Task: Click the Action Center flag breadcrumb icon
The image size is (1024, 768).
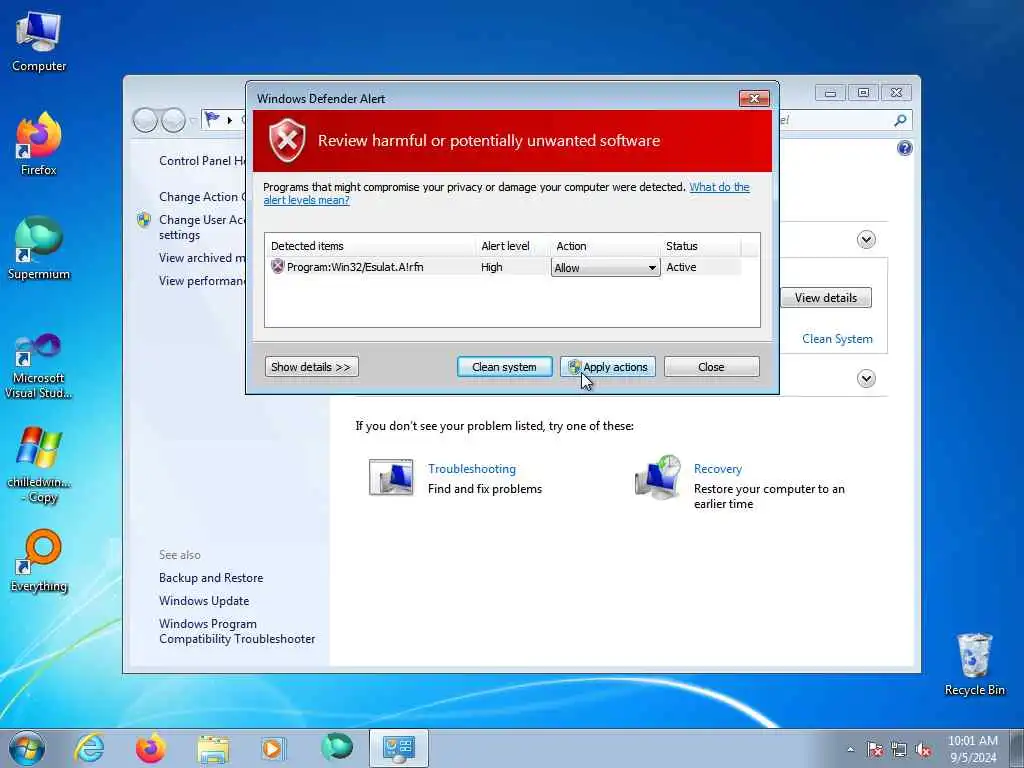Action: coord(212,120)
